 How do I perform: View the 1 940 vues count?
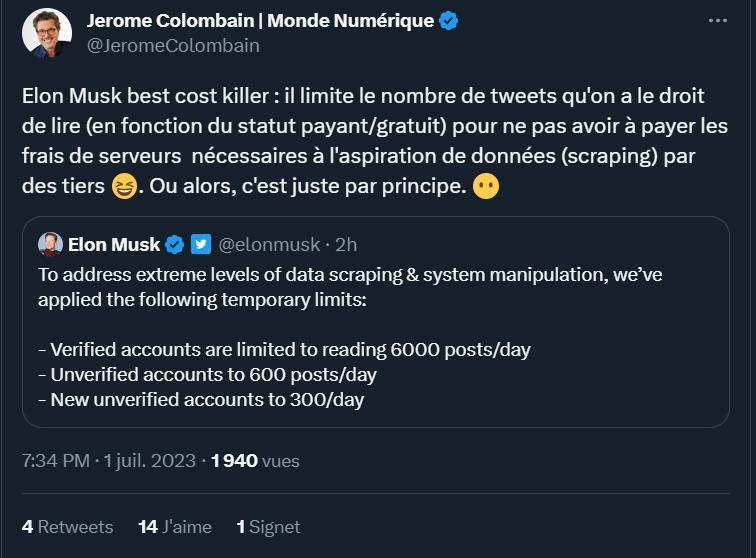(x=255, y=461)
